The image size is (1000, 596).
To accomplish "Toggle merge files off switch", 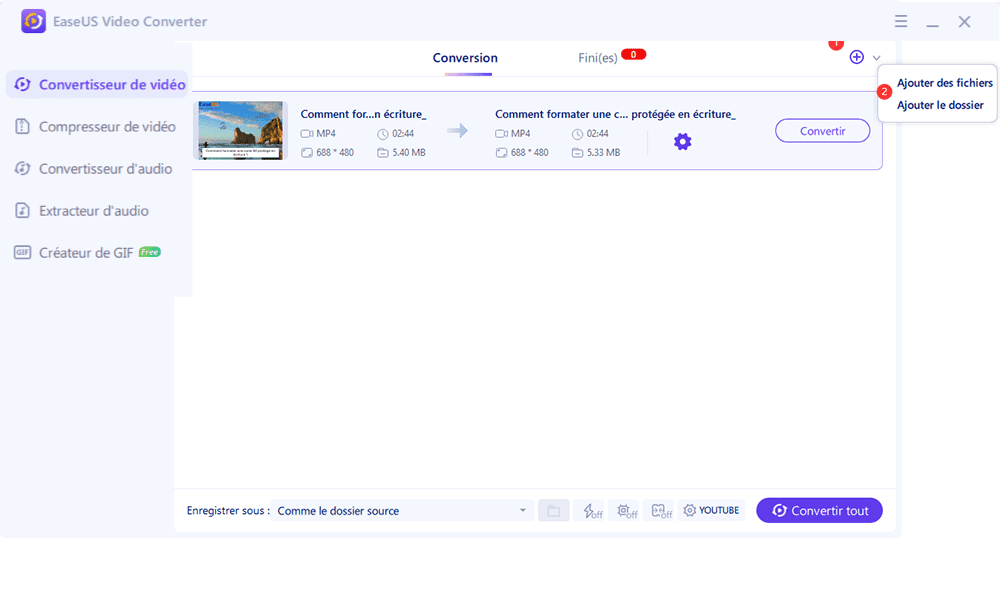I will tap(661, 511).
